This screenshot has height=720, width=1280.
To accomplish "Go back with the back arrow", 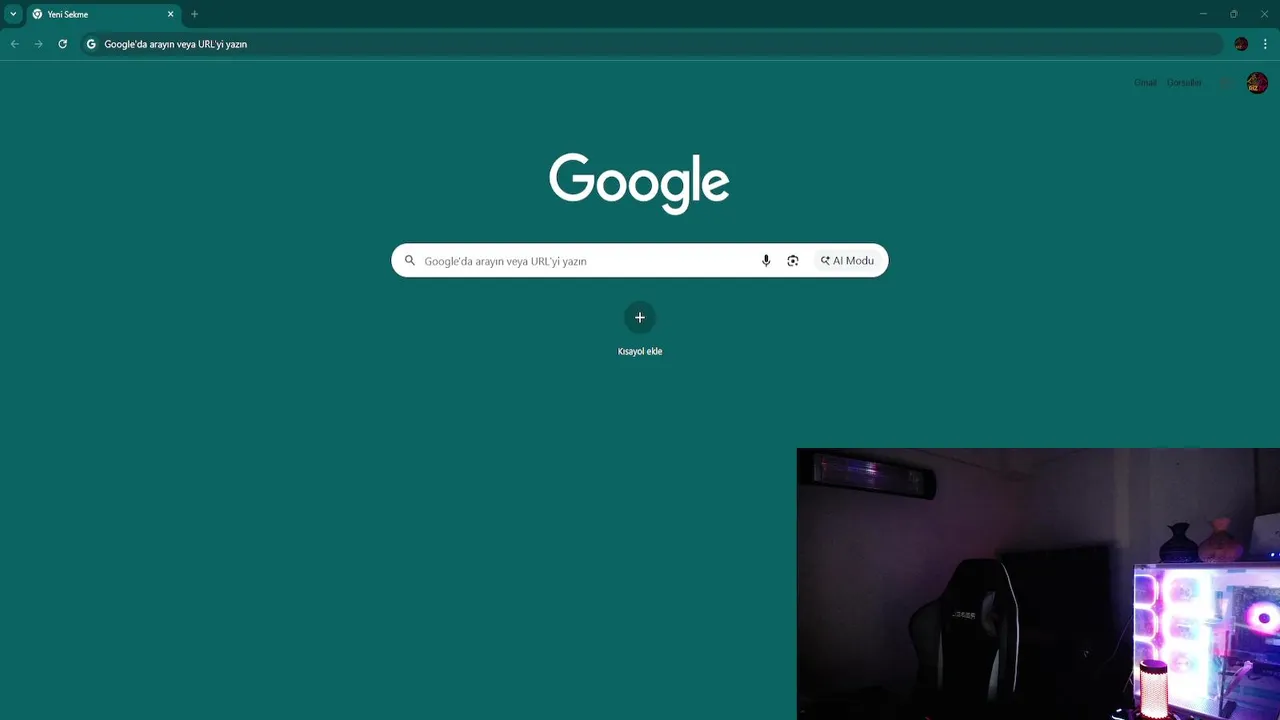I will 15,44.
